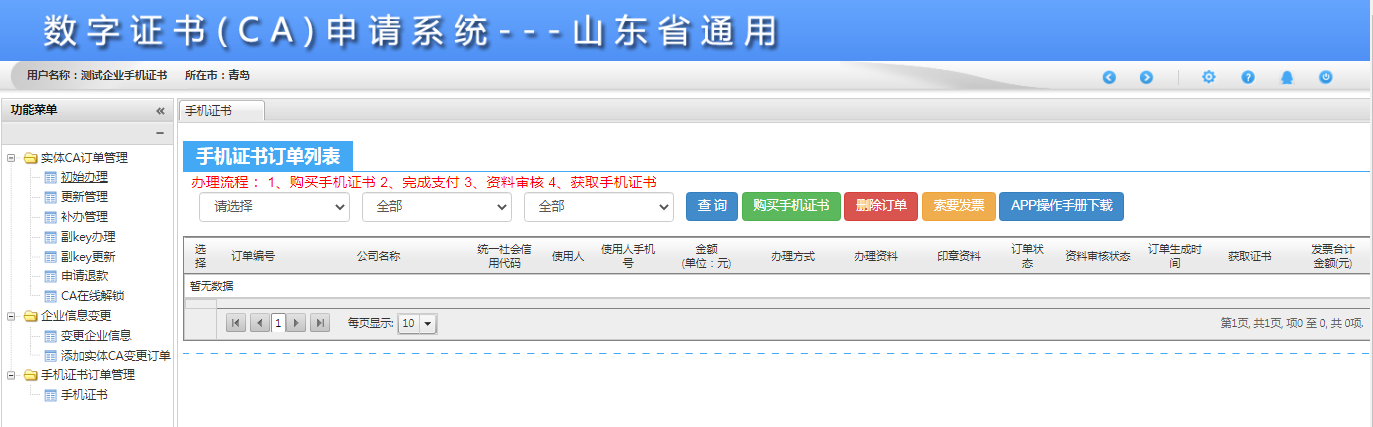Screen dimensions: 1373x427
Task: Log out using the power icon
Action: 1326,77
